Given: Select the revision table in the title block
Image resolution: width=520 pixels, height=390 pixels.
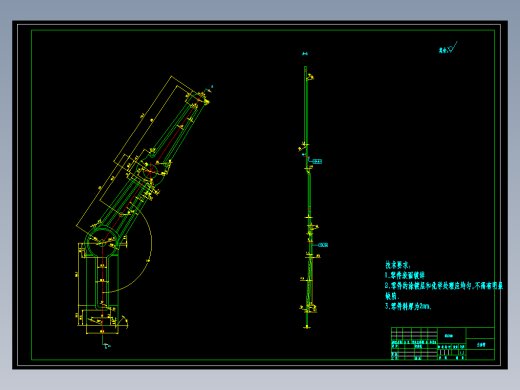Looking at the screenshot, I should pos(414,334).
